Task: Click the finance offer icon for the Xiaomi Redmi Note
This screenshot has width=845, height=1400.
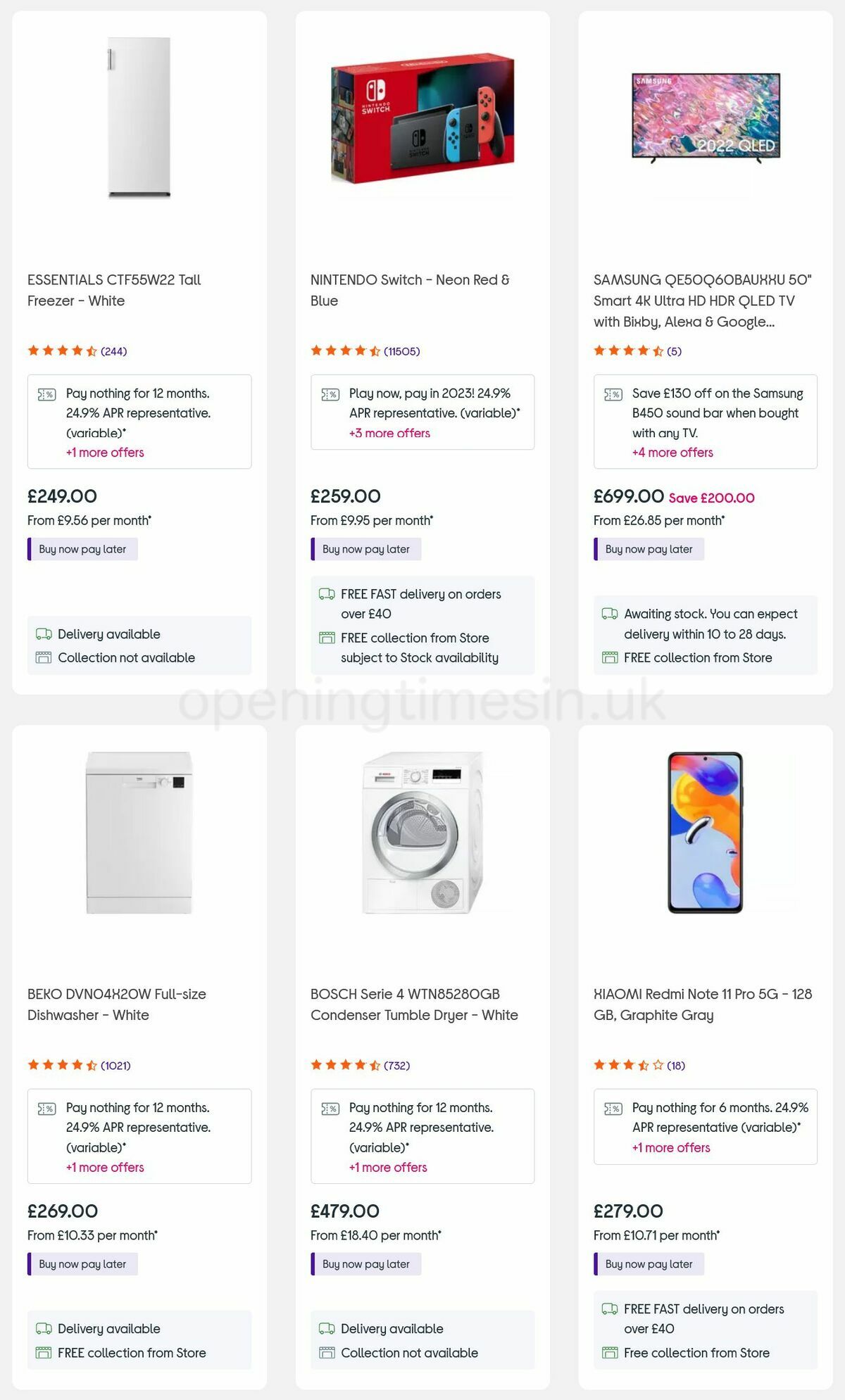Action: point(613,1107)
